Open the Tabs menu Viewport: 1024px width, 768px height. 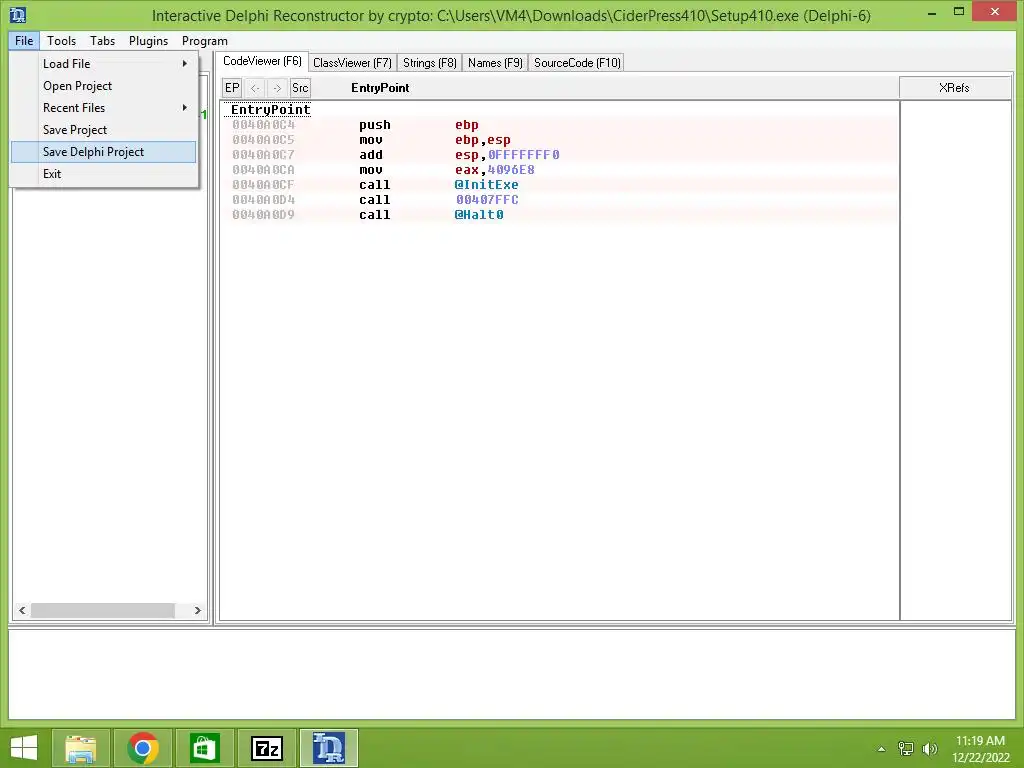(x=103, y=40)
